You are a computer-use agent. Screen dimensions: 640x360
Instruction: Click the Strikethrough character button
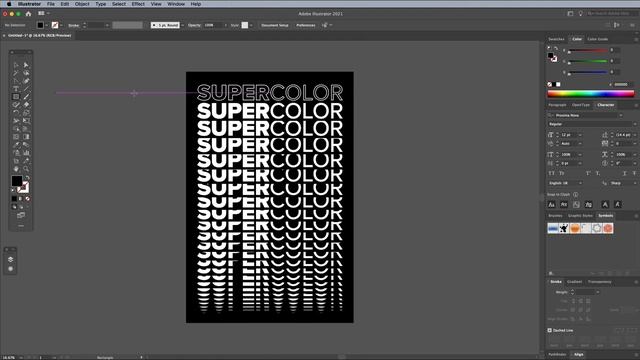[x=635, y=173]
